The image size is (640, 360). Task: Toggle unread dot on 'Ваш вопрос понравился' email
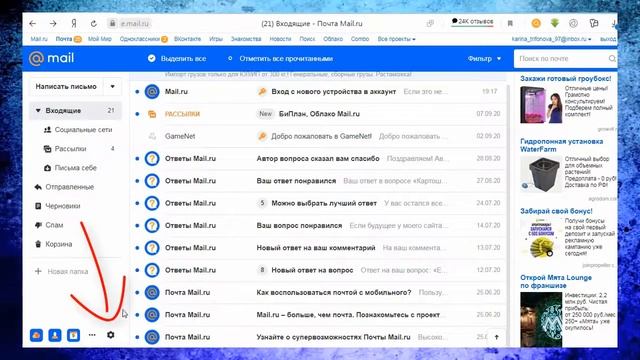[x=137, y=225]
